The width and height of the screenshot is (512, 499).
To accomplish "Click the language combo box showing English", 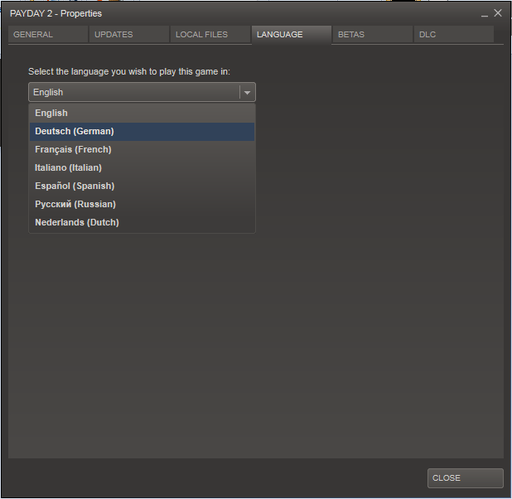I will (x=142, y=92).
